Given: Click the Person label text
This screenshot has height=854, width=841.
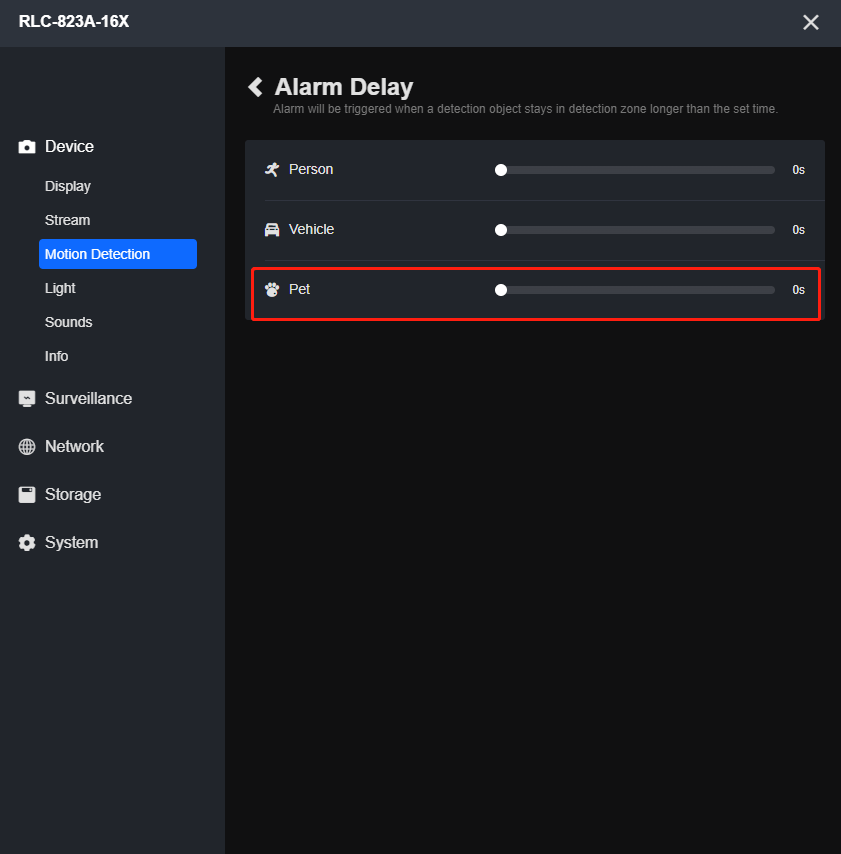Looking at the screenshot, I should point(311,169).
